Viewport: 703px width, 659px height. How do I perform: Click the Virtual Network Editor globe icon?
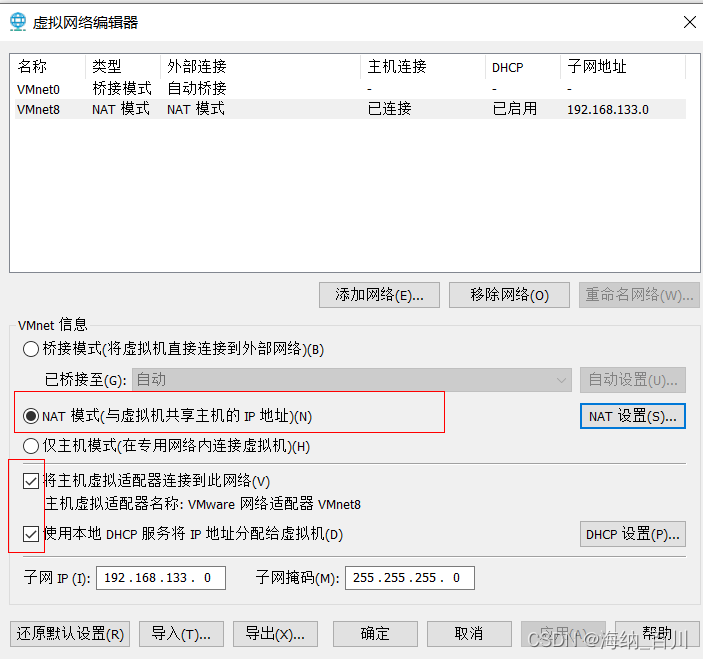[x=18, y=22]
